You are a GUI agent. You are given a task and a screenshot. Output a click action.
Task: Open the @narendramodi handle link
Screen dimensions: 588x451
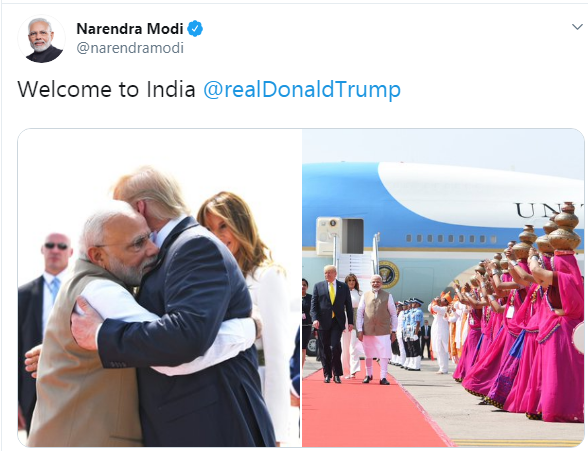pos(130,48)
